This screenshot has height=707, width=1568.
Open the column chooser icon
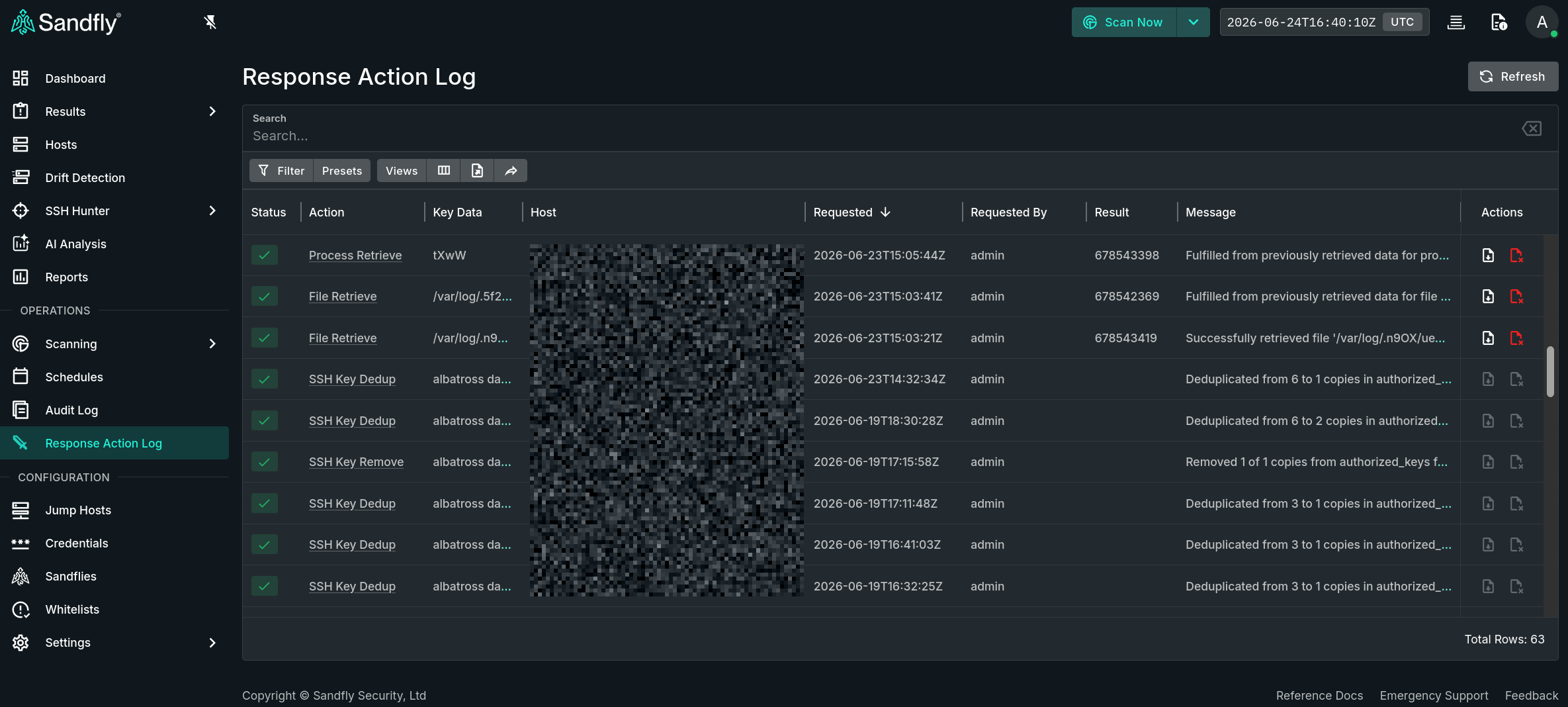pos(444,171)
